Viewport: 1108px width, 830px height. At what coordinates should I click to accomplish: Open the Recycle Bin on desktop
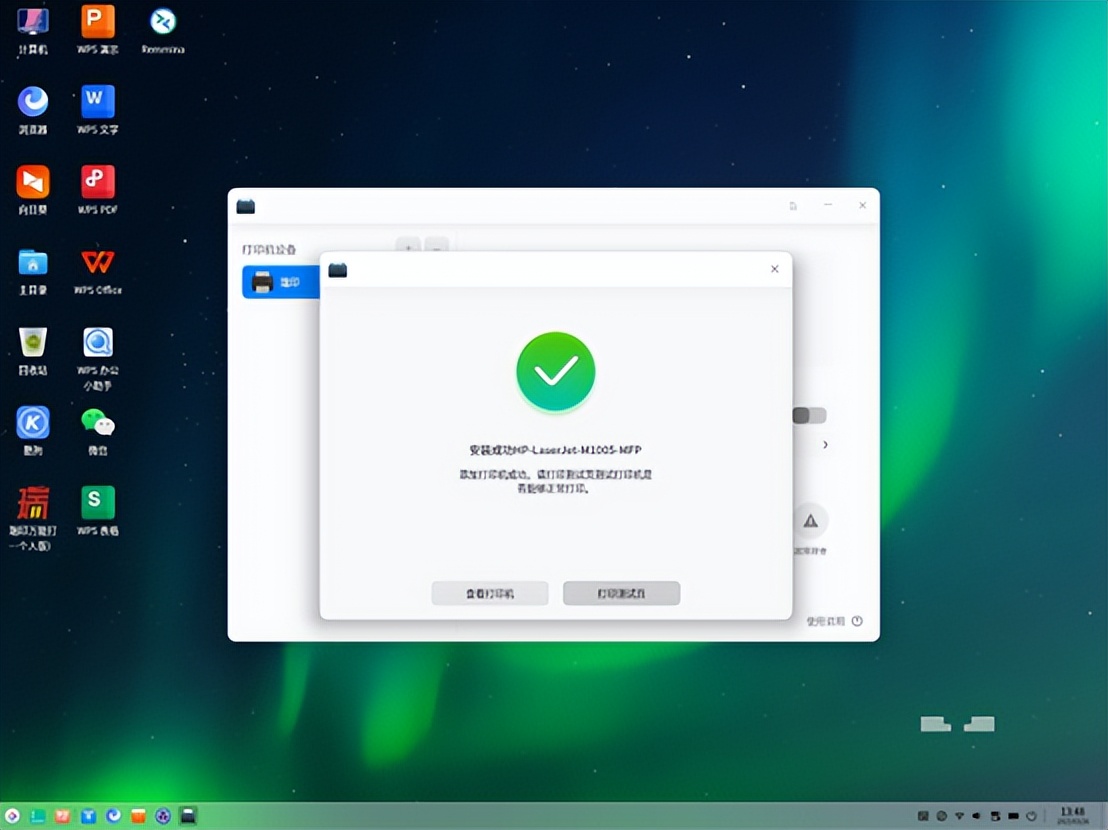[x=31, y=342]
